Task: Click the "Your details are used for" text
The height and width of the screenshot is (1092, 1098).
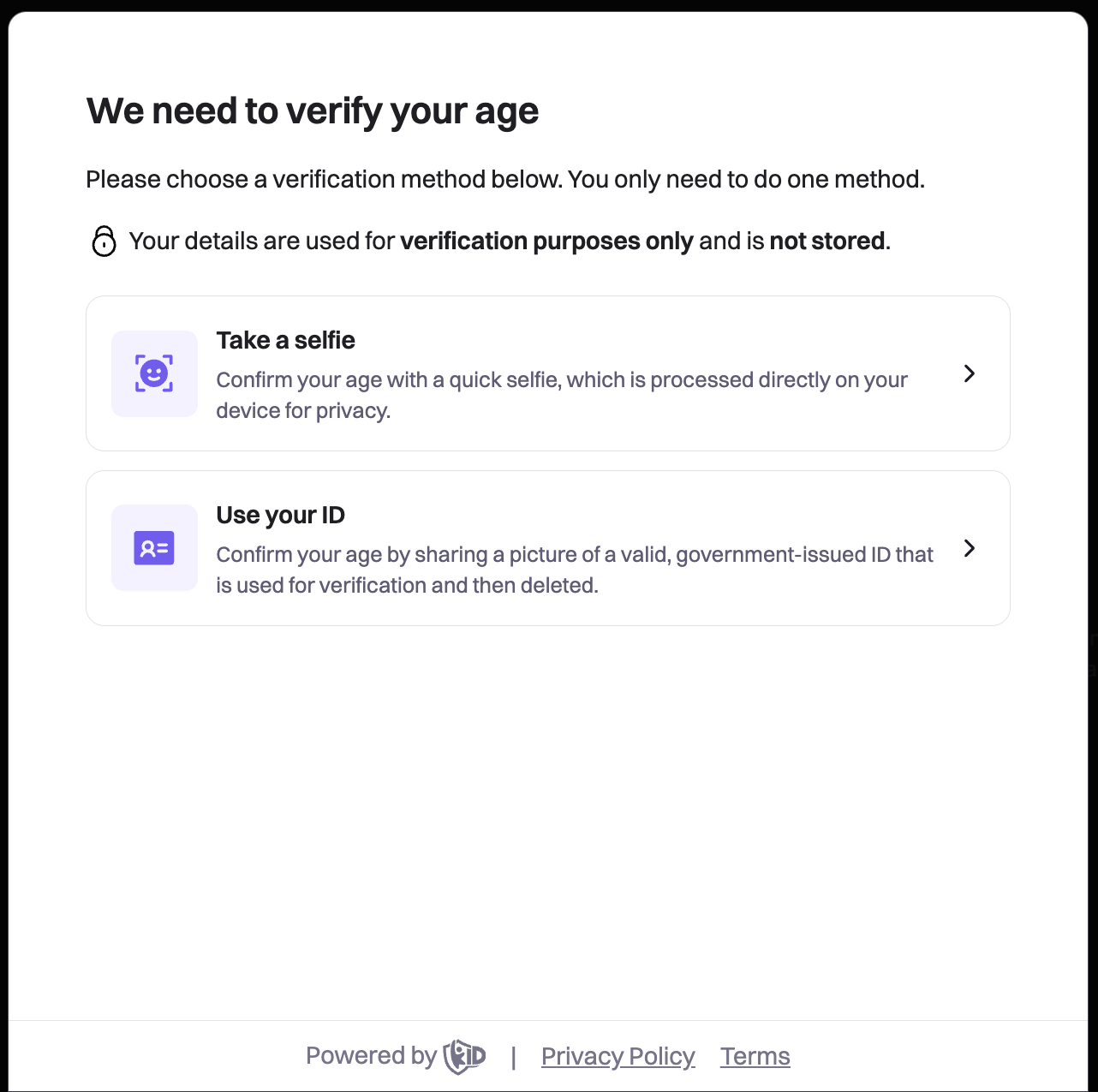Action: 261,242
